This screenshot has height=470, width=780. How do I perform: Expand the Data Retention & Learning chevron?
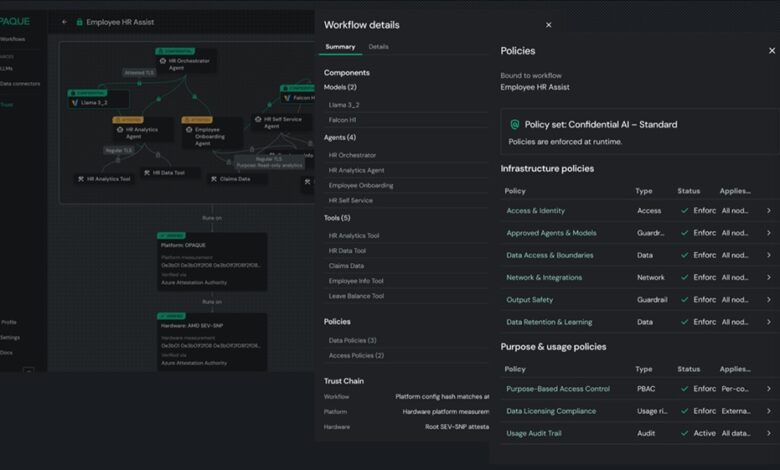coord(769,322)
